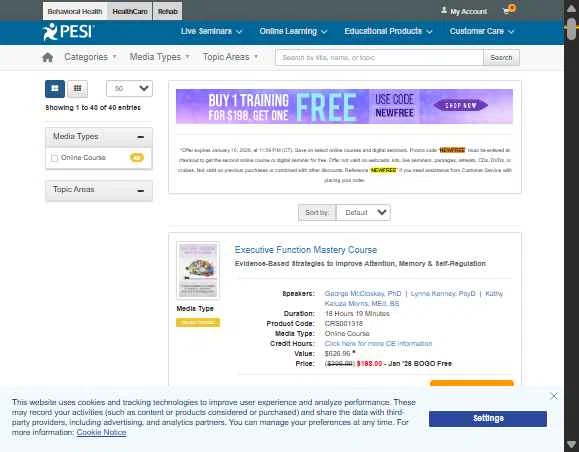Open the Cookie Notice link

[101, 432]
